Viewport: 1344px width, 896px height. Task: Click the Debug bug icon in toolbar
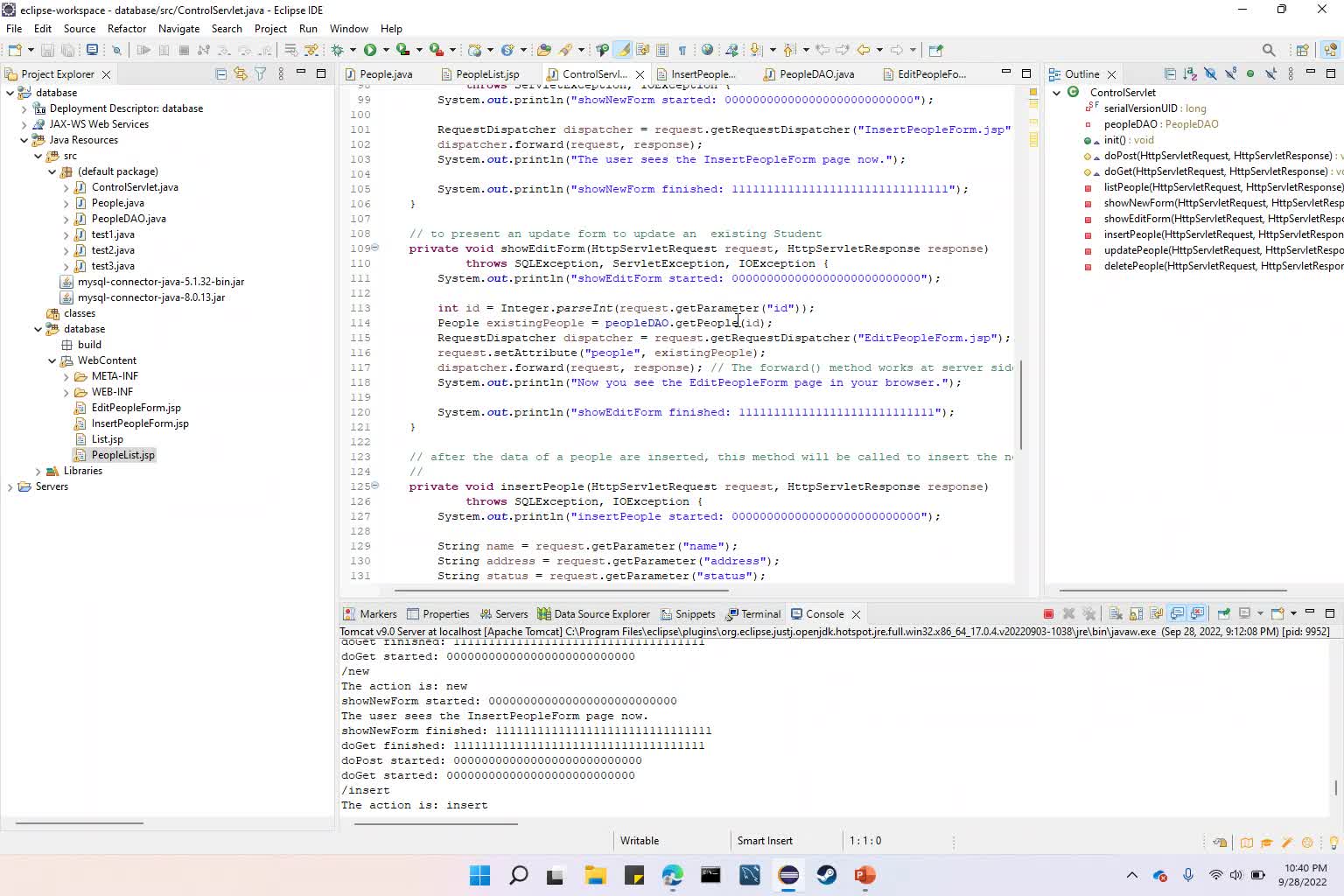coord(337,50)
